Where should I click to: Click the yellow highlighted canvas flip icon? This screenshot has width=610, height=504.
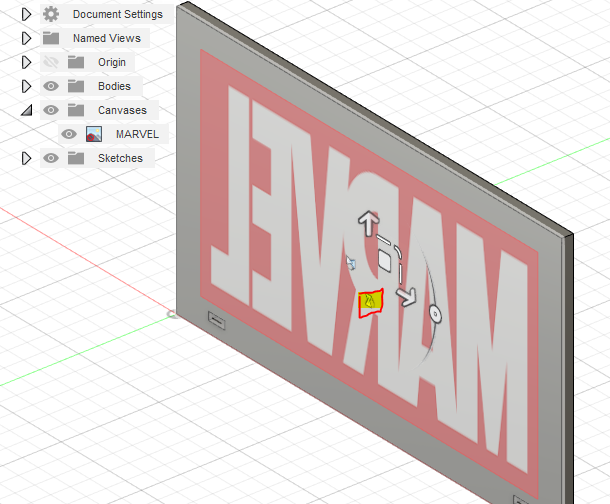point(371,303)
